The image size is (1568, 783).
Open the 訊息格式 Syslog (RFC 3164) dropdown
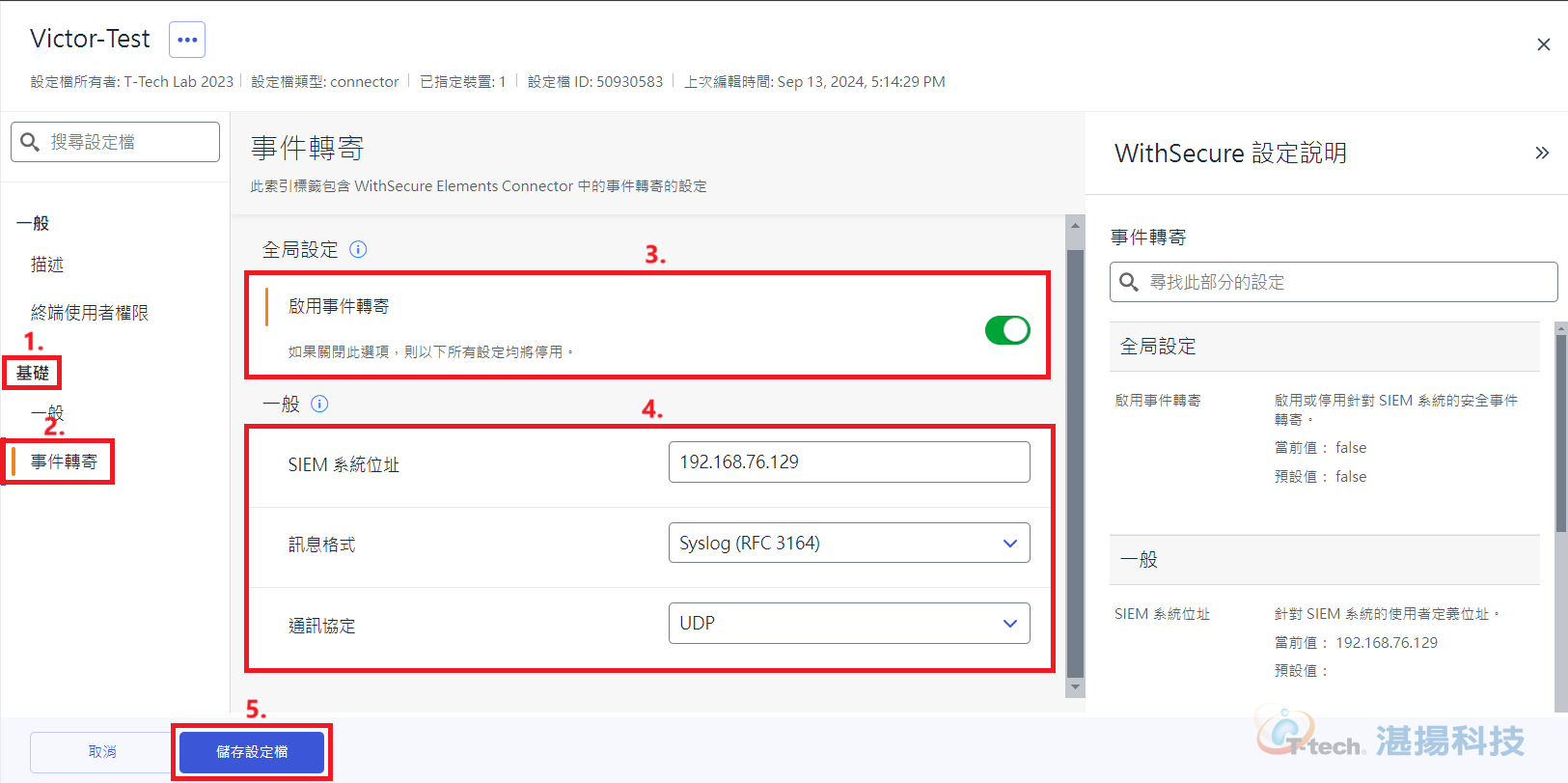pos(849,543)
